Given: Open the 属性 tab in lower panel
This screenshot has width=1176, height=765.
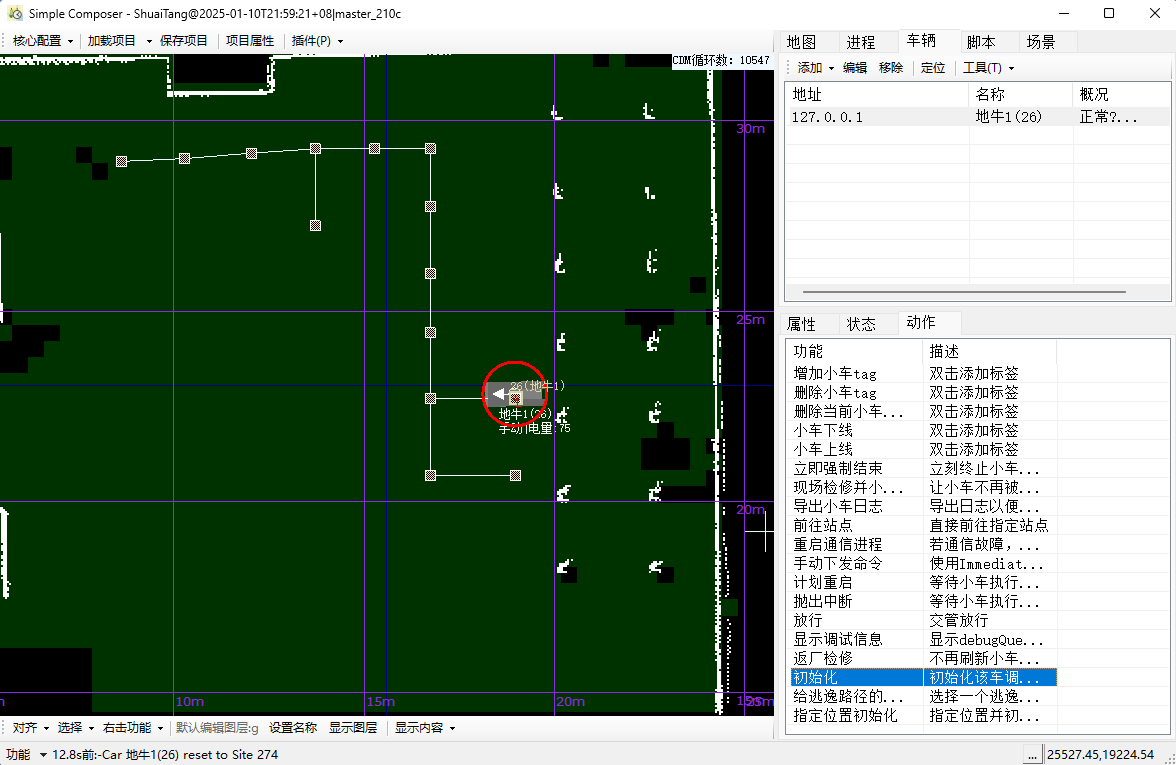Looking at the screenshot, I should [x=801, y=323].
